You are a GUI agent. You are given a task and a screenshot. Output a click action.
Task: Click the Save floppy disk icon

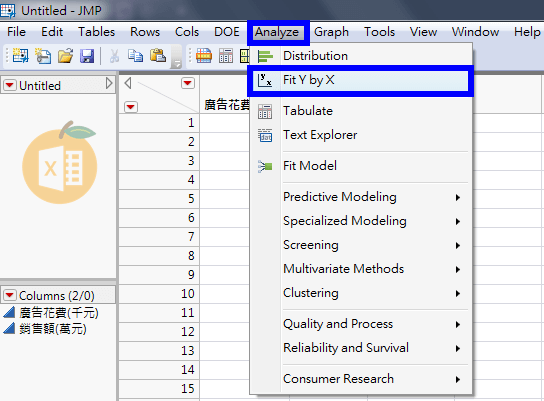click(87, 56)
